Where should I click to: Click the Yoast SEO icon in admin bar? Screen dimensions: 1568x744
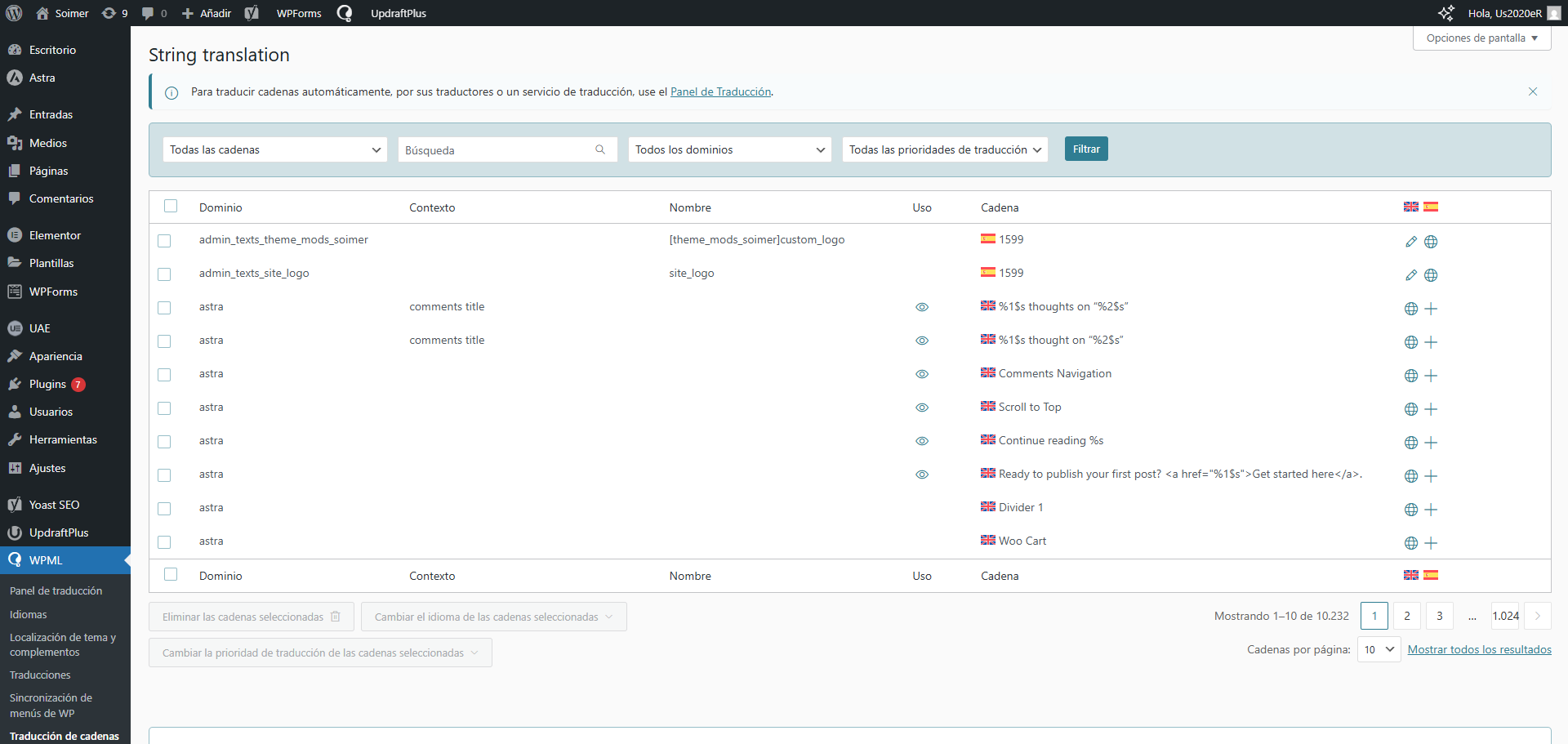point(252,13)
